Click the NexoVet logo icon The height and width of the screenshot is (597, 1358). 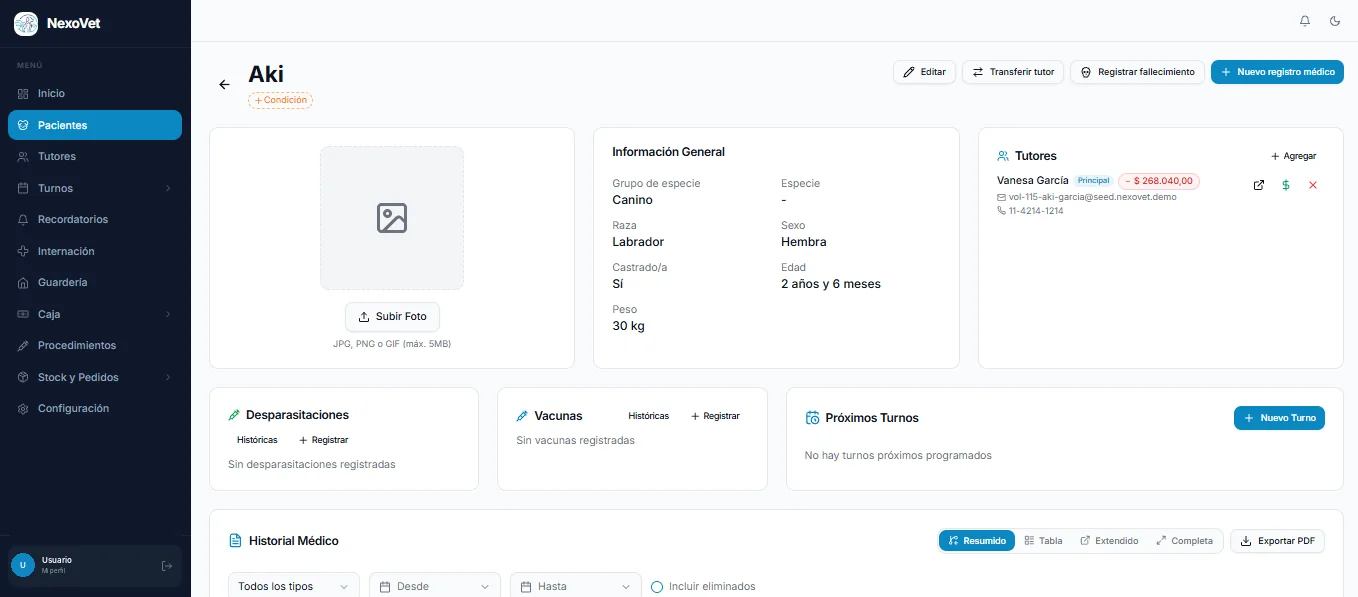[26, 23]
